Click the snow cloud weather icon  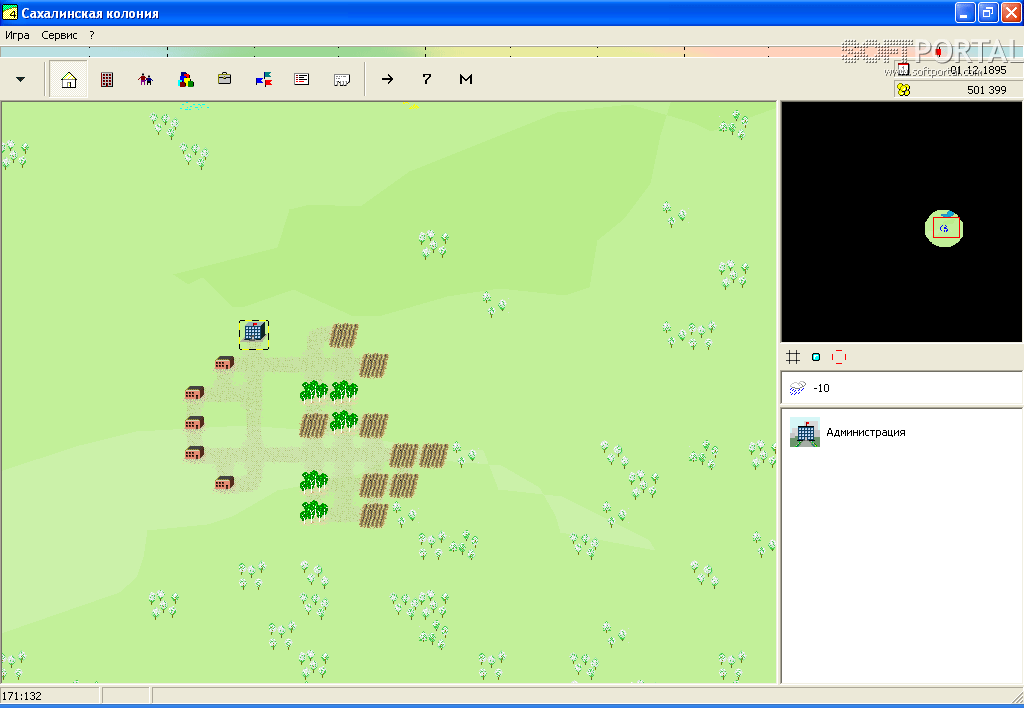[797, 388]
